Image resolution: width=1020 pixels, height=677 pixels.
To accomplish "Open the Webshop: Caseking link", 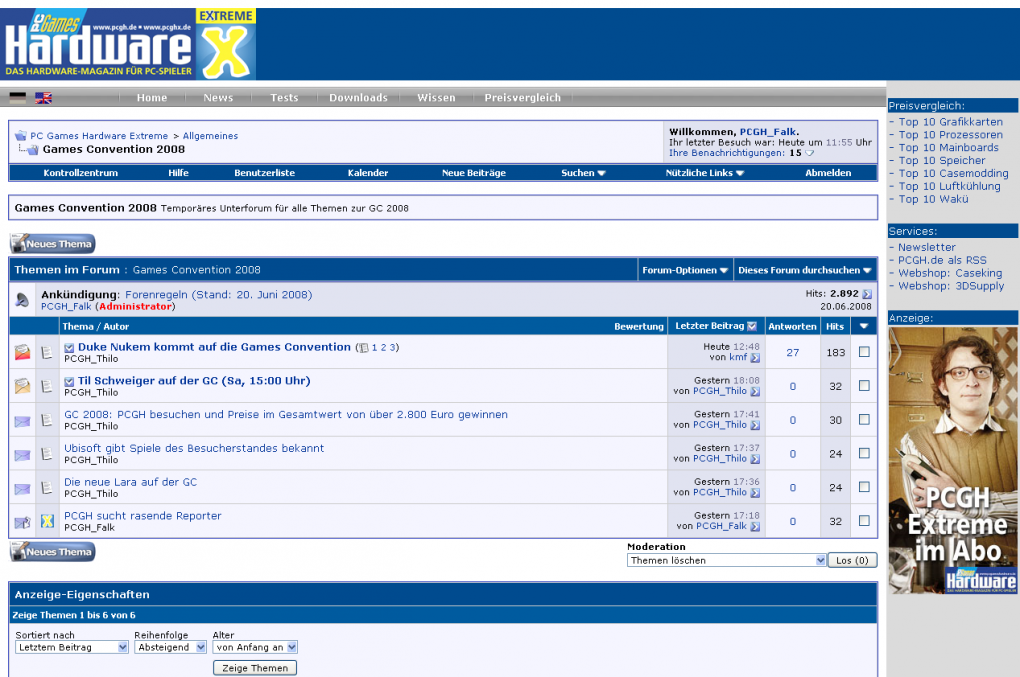I will point(950,273).
